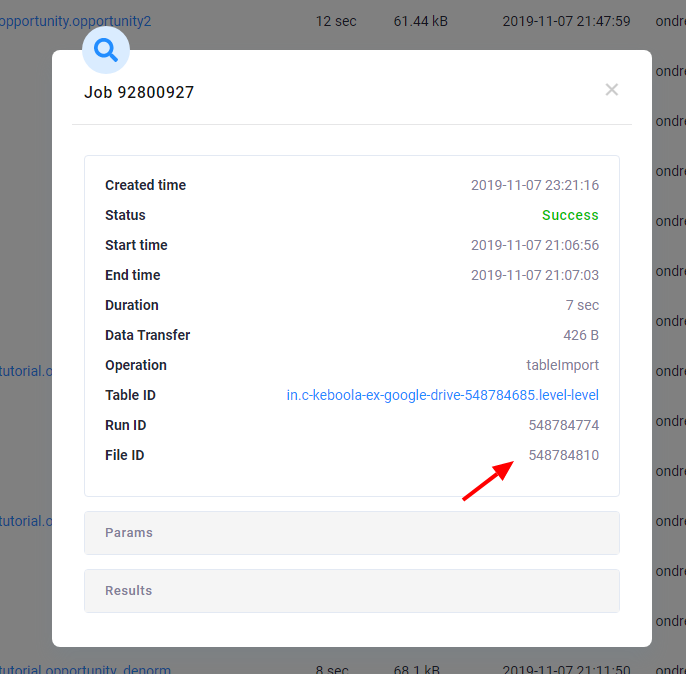Click background timestamp 2019-11-07 21:11:50

(566, 669)
